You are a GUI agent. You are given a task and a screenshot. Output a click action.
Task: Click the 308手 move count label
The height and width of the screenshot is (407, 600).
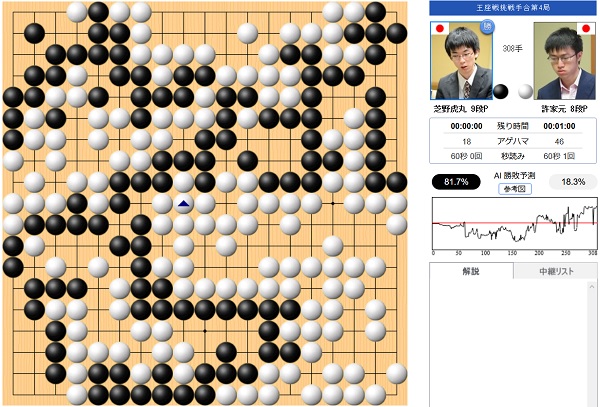tap(512, 49)
